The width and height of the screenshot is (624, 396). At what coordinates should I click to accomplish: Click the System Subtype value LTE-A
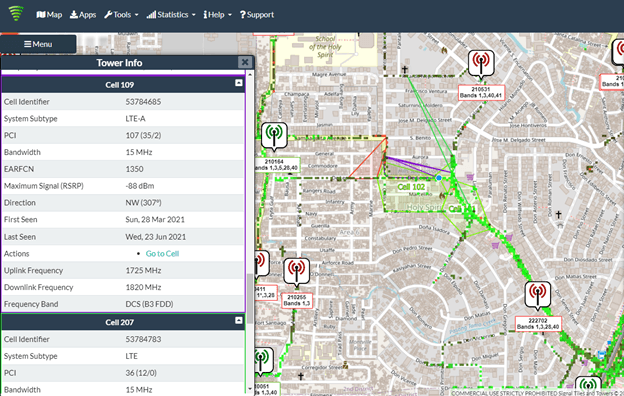click(x=135, y=119)
